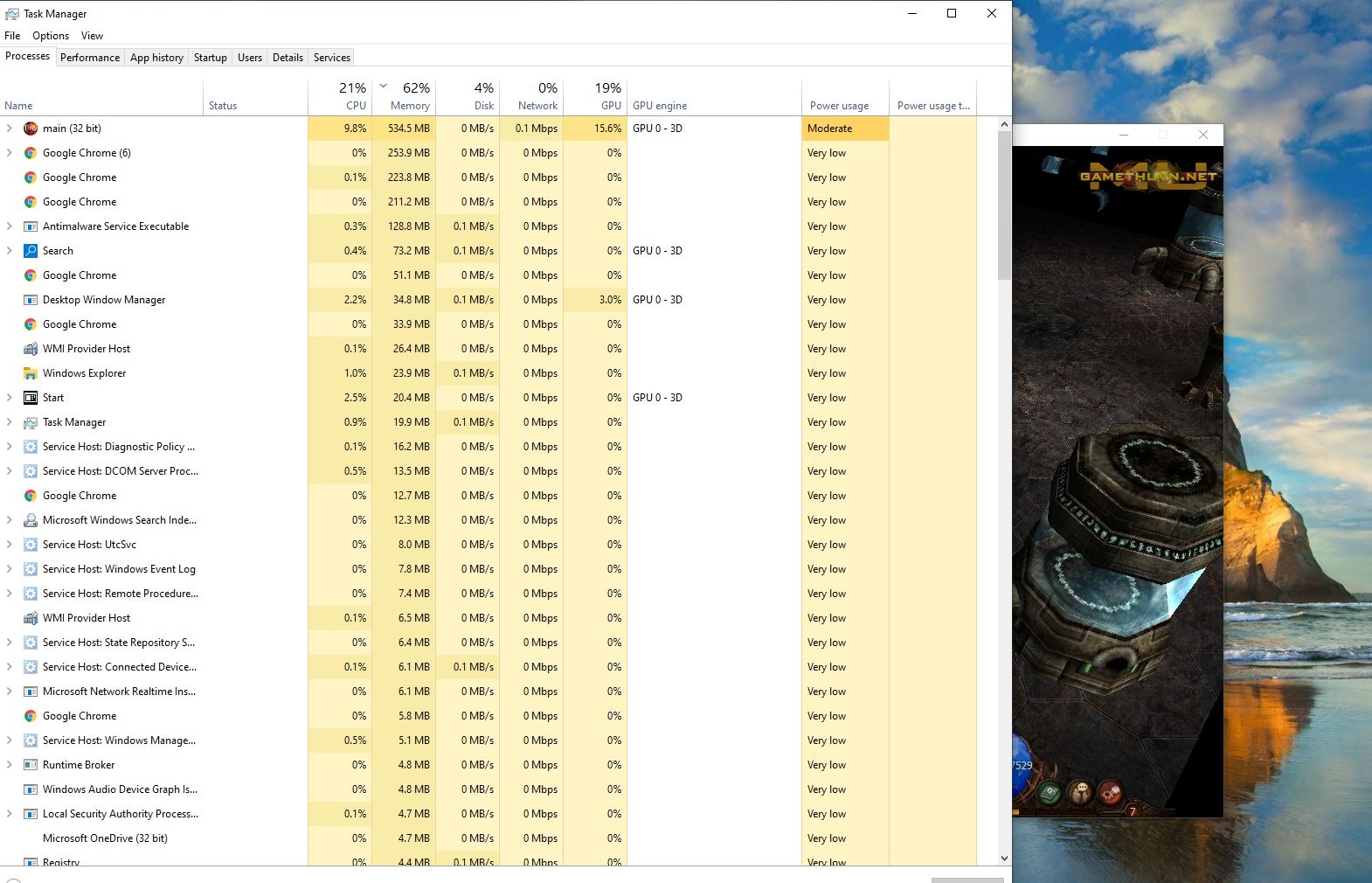Image resolution: width=1372 pixels, height=883 pixels.
Task: Click the Microsoft Windows Search Indexer icon
Action: point(31,520)
